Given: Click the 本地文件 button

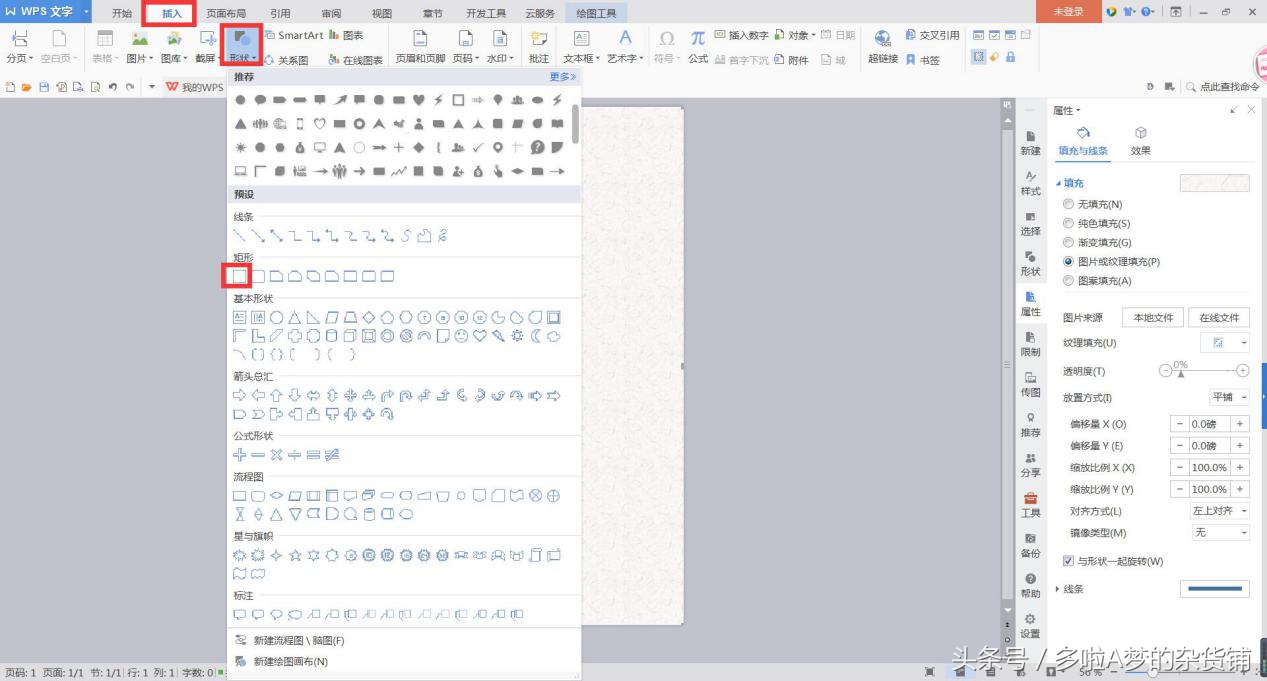Looking at the screenshot, I should (x=1153, y=317).
